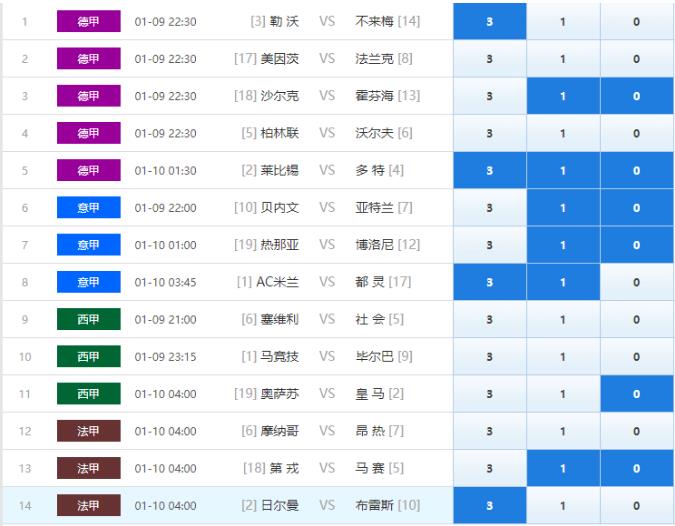Open home team AC米兰 name

point(278,282)
